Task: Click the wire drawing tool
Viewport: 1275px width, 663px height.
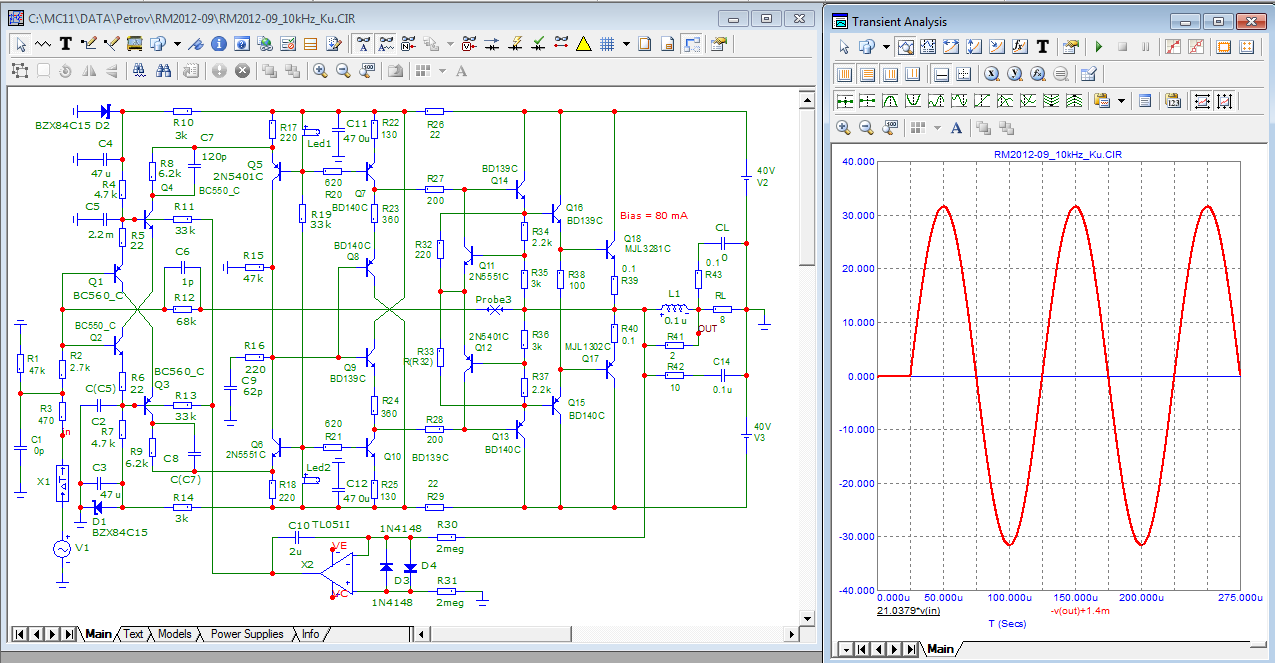Action: (89, 44)
